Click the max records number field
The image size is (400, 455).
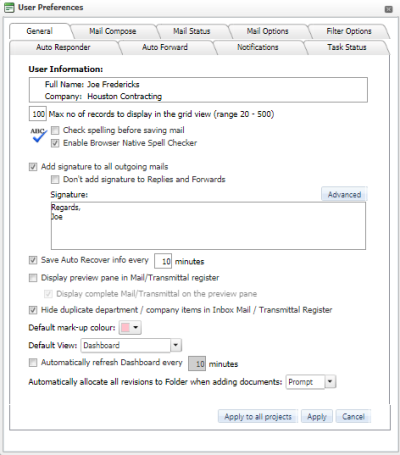pyautogui.click(x=38, y=114)
